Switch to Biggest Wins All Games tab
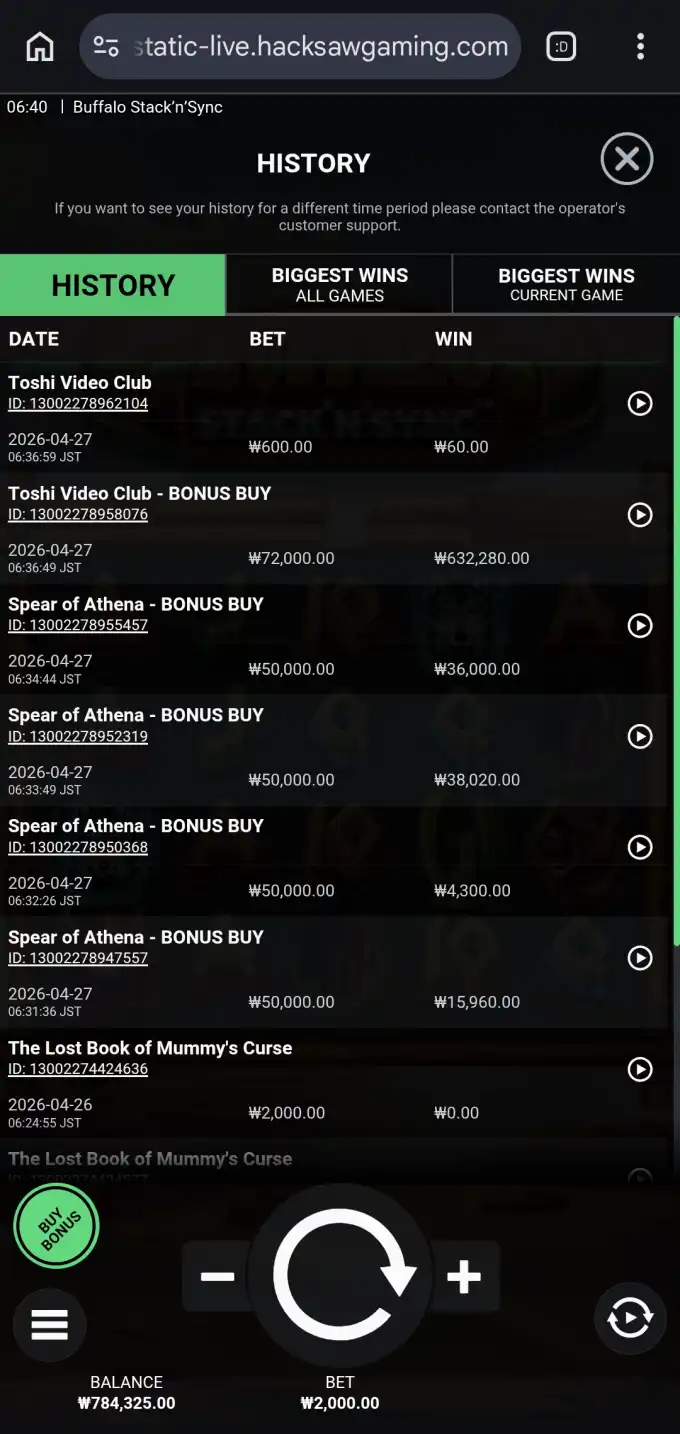This screenshot has width=680, height=1434. pos(340,284)
